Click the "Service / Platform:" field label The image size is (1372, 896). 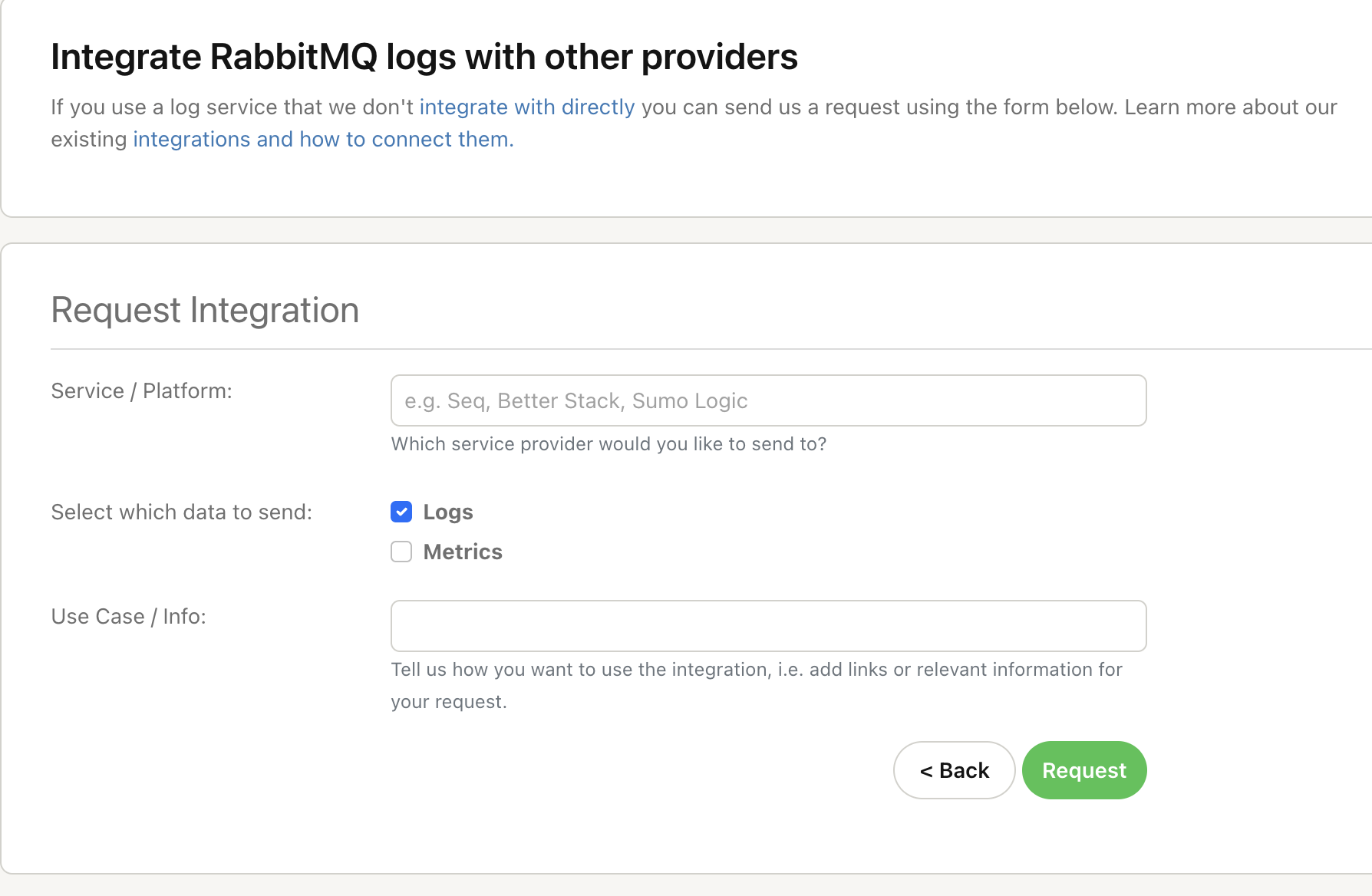[141, 391]
